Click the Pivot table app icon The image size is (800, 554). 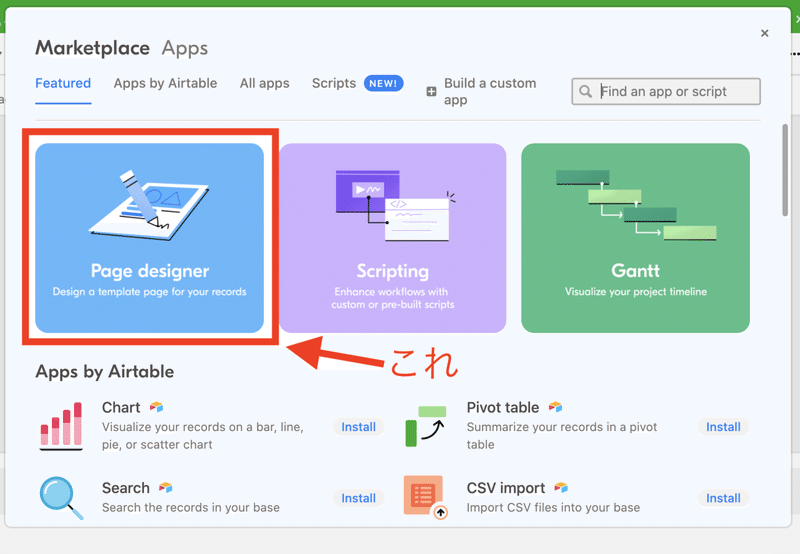[x=426, y=426]
